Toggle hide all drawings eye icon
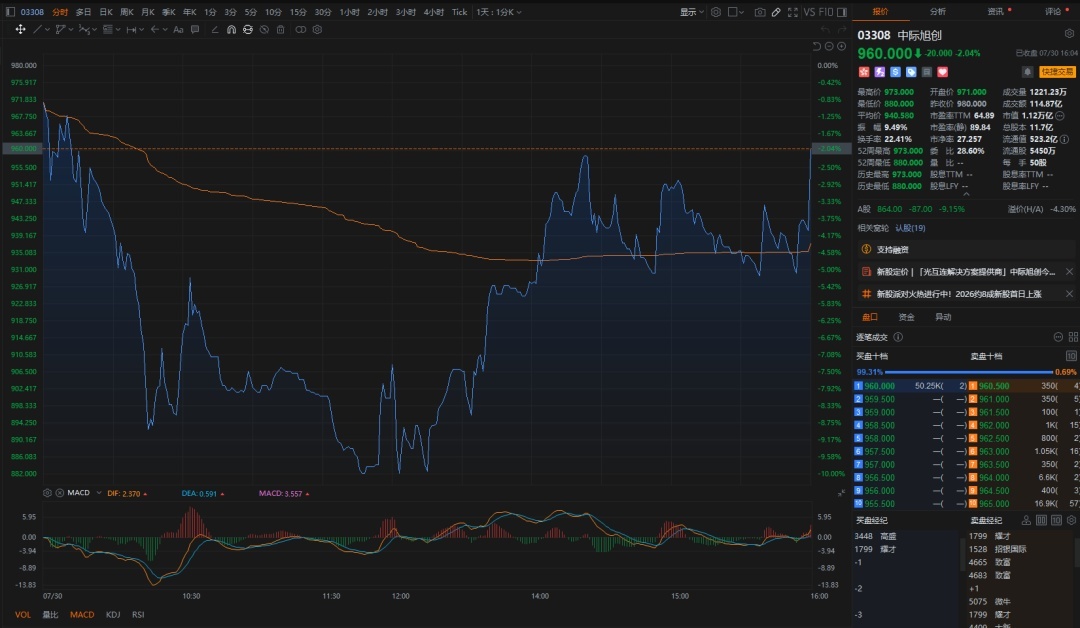This screenshot has height=628, width=1080. [x=264, y=30]
